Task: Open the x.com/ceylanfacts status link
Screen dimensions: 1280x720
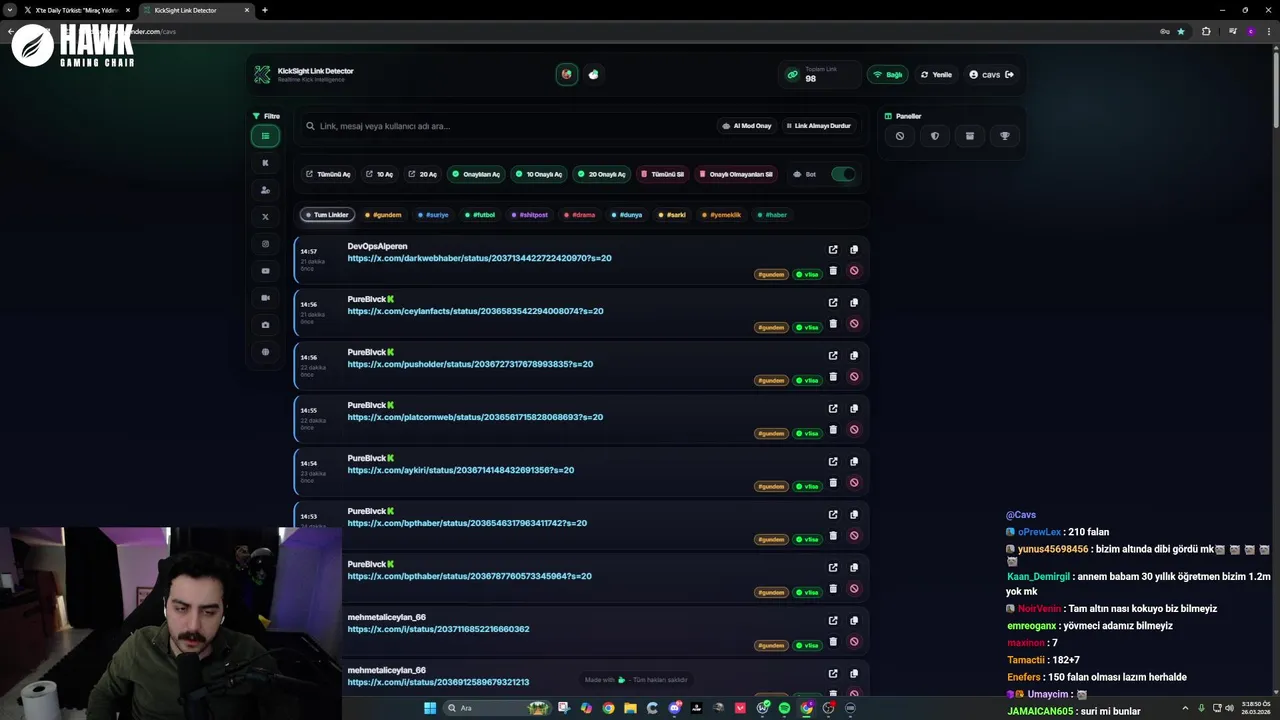Action: [x=475, y=311]
